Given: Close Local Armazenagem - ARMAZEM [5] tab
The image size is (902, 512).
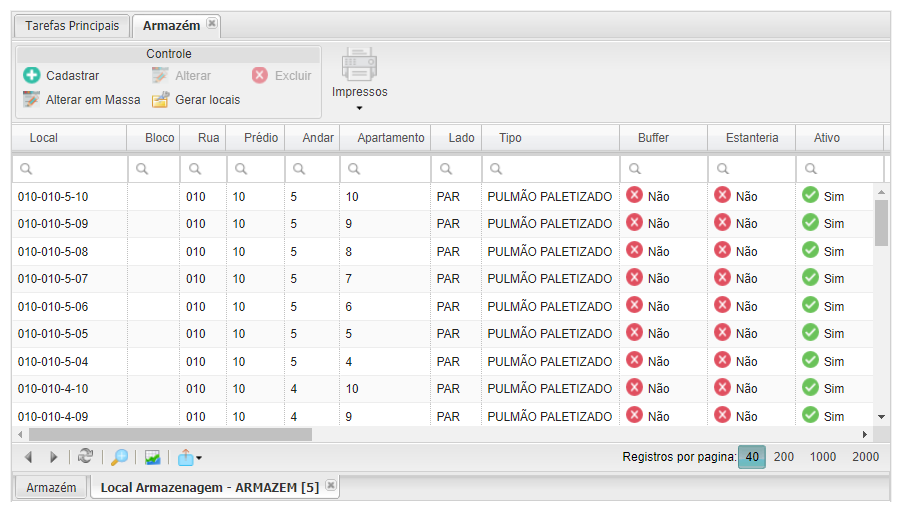Looking at the screenshot, I should (x=331, y=485).
